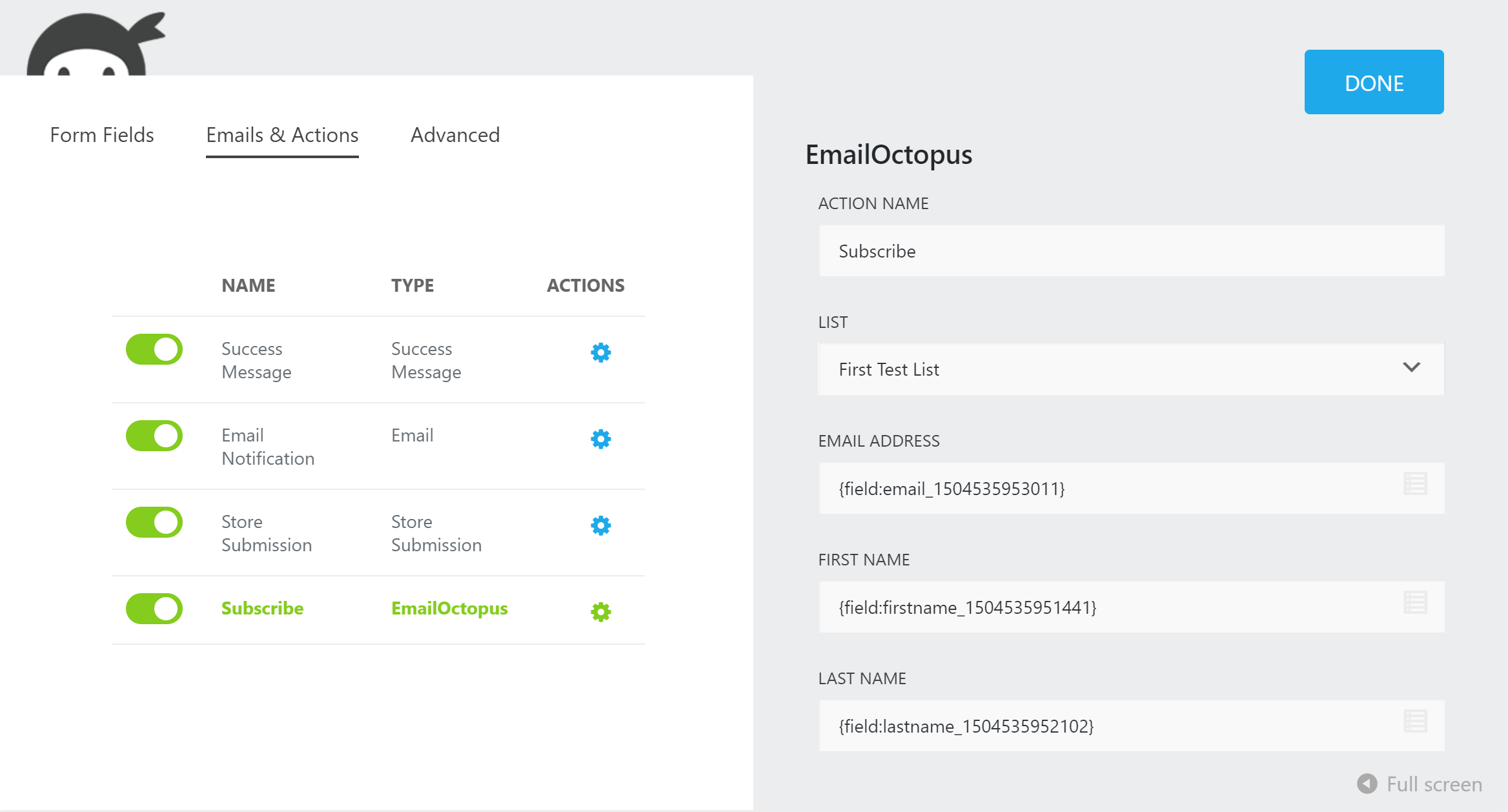Switch off the Subscribe action toggle
Viewport: 1508px width, 812px height.
[154, 609]
